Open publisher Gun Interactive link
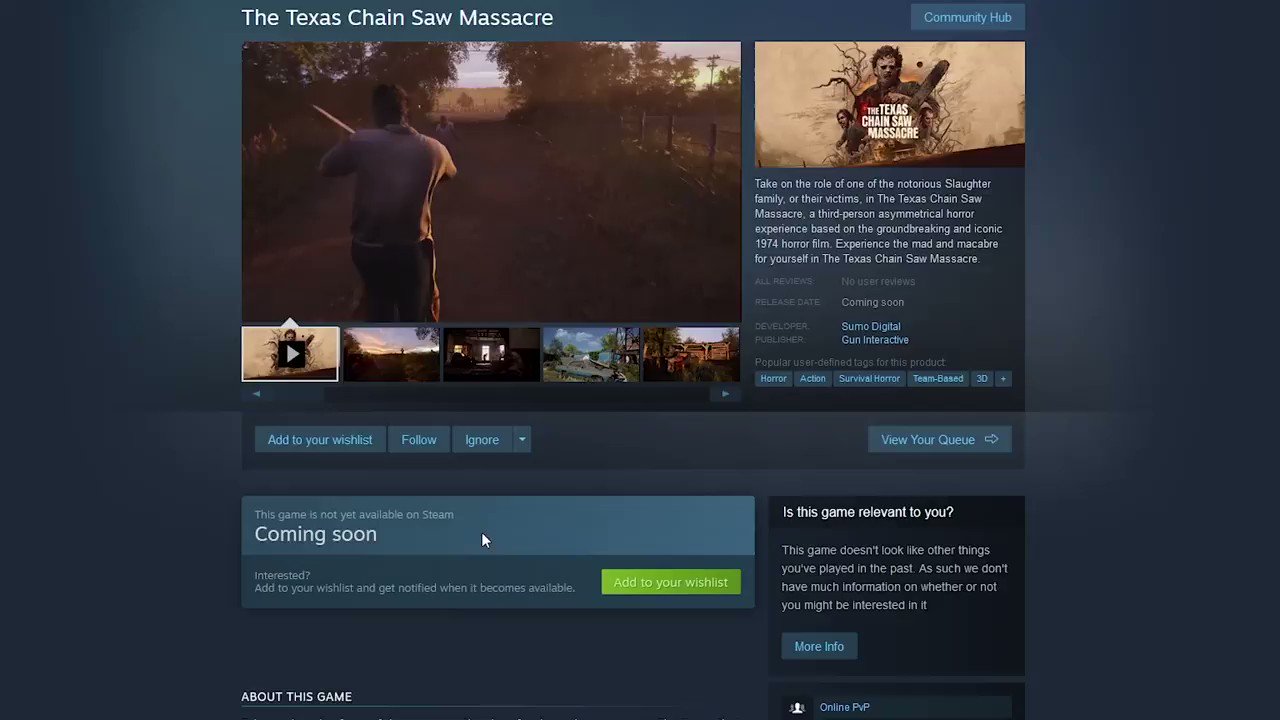 point(874,340)
